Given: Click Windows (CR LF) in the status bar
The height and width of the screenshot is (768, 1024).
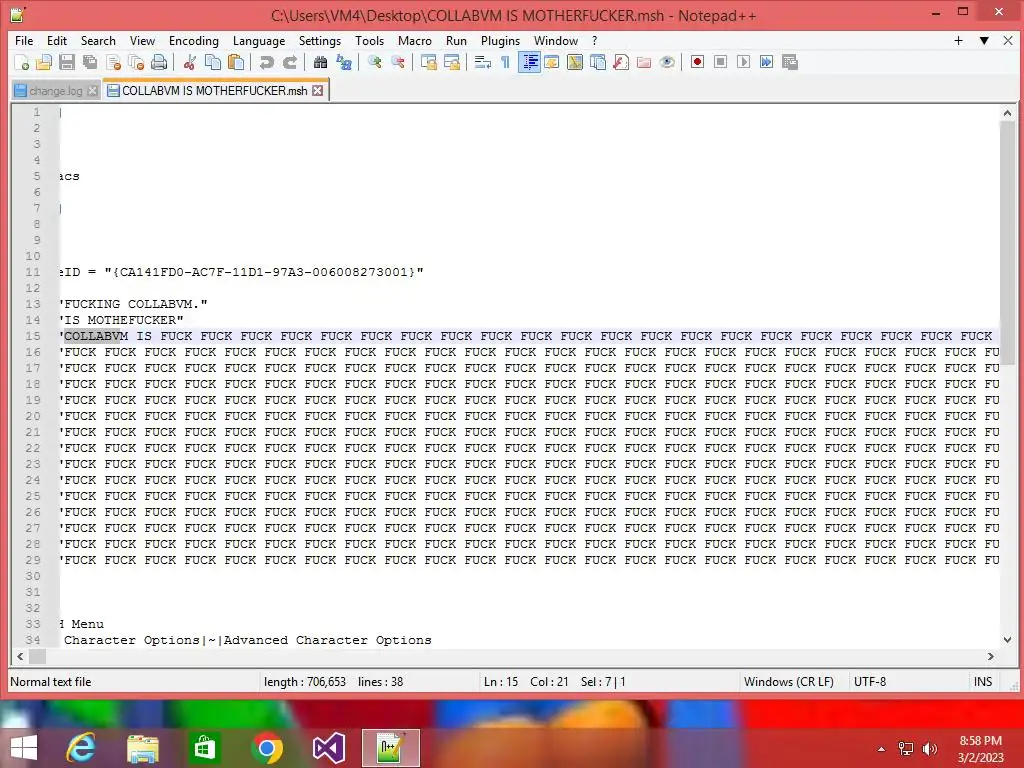Looking at the screenshot, I should pyautogui.click(x=788, y=682).
